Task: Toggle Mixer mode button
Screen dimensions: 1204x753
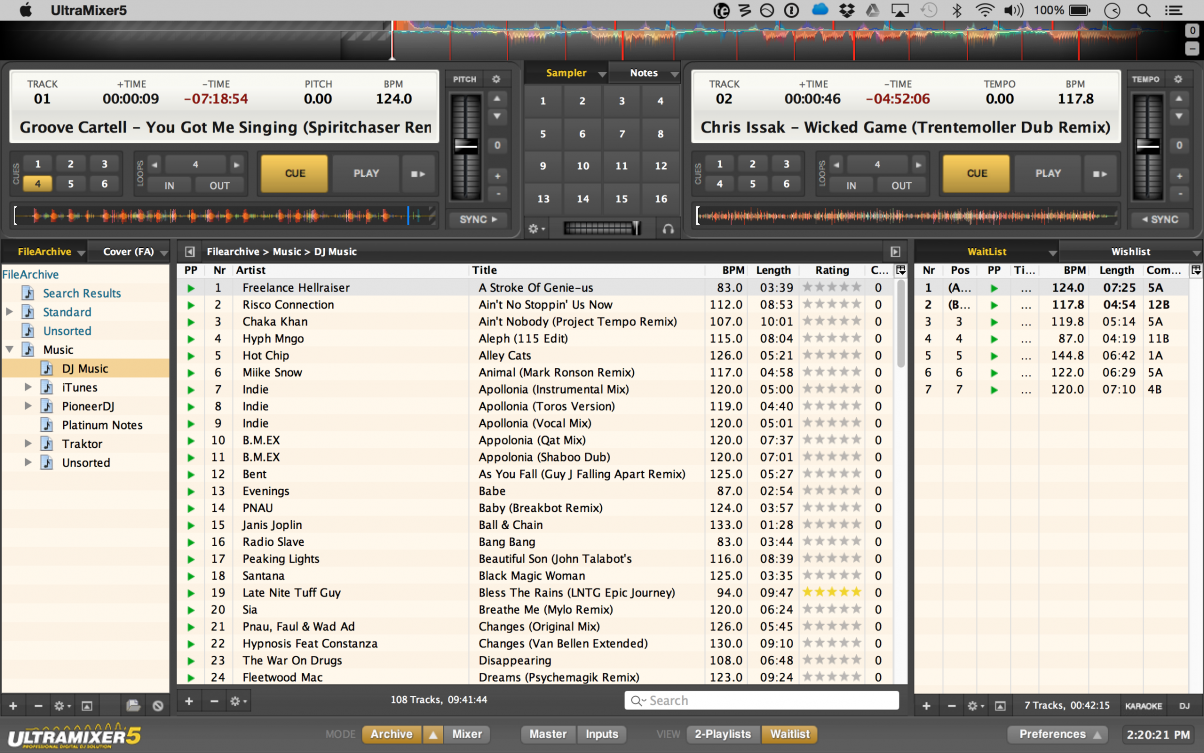Action: click(467, 734)
